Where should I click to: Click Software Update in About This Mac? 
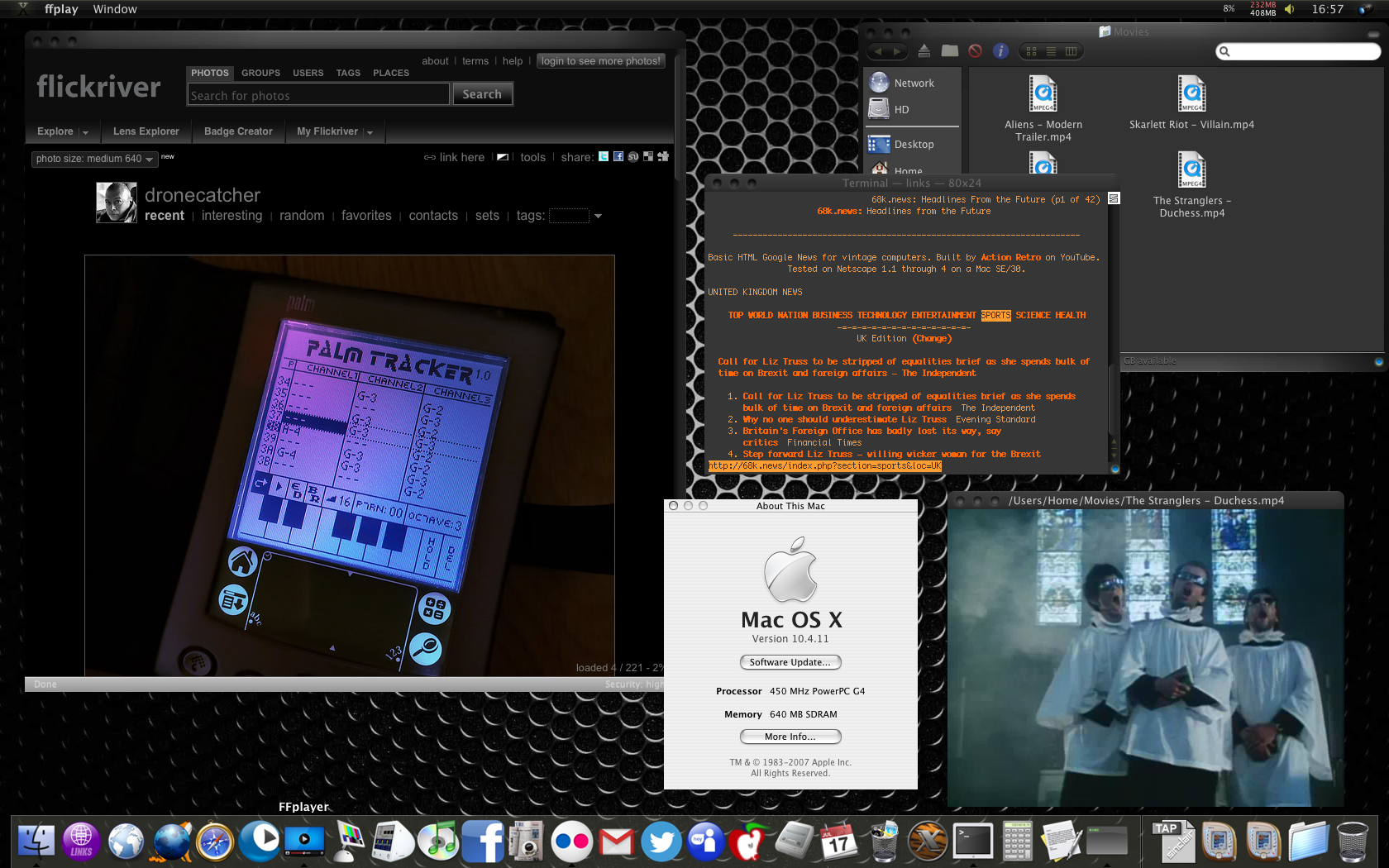click(790, 662)
